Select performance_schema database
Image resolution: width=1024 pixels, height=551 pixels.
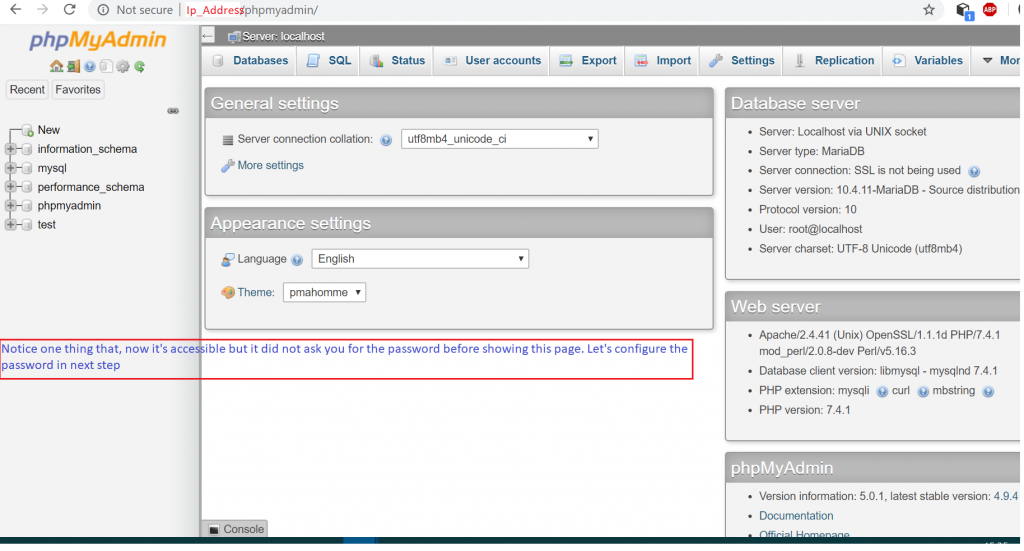click(x=91, y=187)
